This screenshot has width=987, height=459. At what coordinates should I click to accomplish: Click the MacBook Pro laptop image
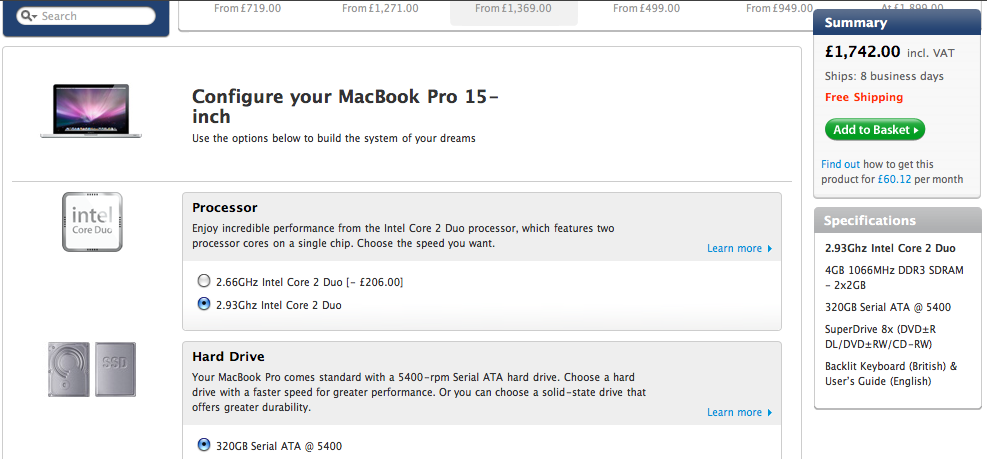point(91,111)
